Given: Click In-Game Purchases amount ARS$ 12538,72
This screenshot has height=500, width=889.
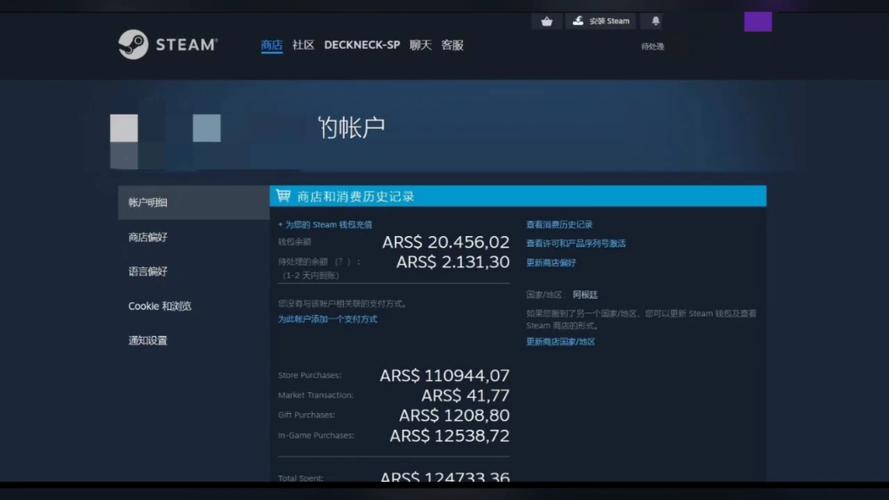Looking at the screenshot, I should 449,435.
